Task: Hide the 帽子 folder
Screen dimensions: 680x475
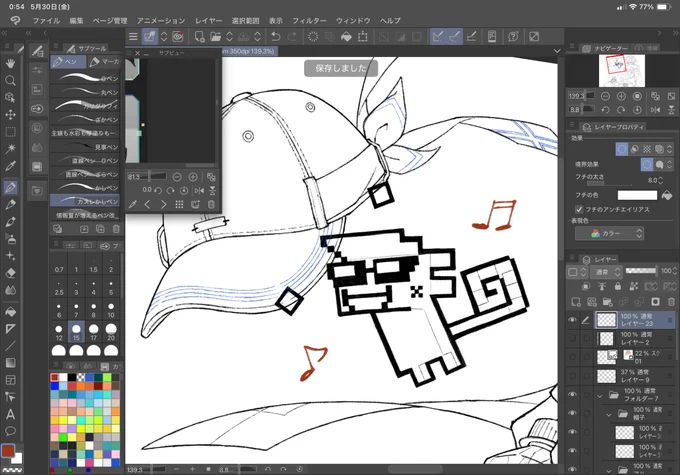Action: 572,413
